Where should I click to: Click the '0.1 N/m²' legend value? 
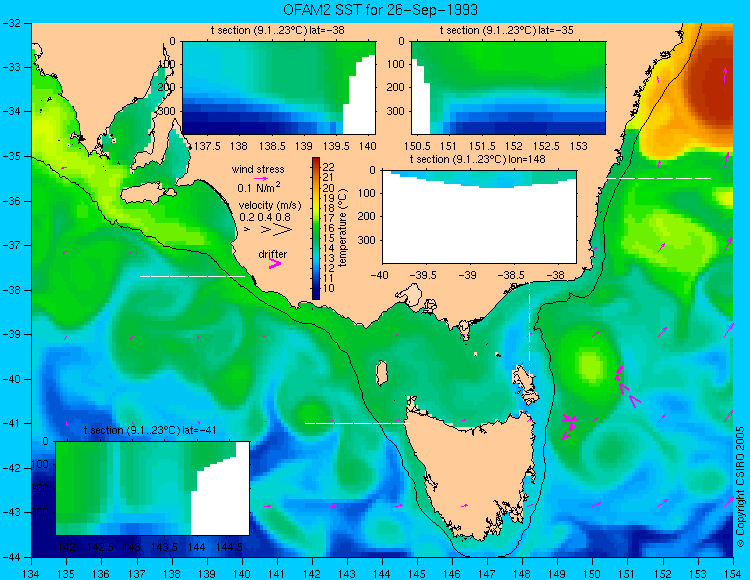click(x=259, y=187)
